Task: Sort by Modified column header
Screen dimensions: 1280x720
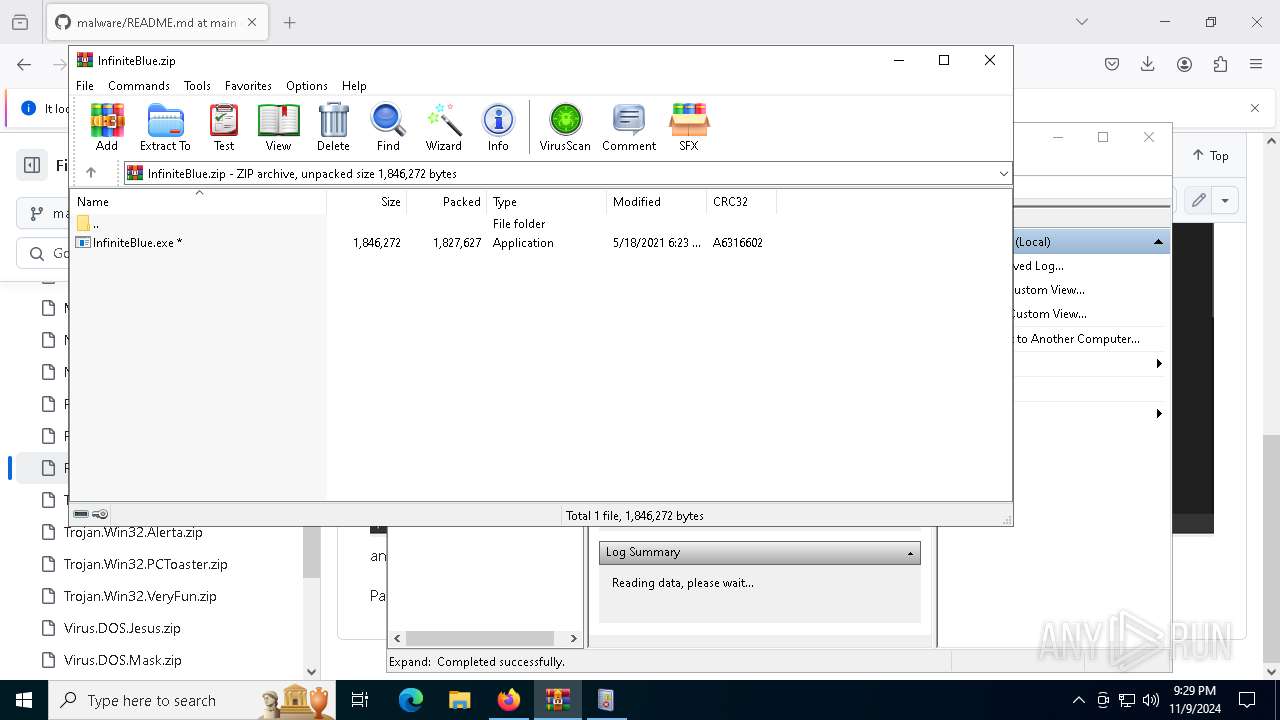Action: [656, 202]
